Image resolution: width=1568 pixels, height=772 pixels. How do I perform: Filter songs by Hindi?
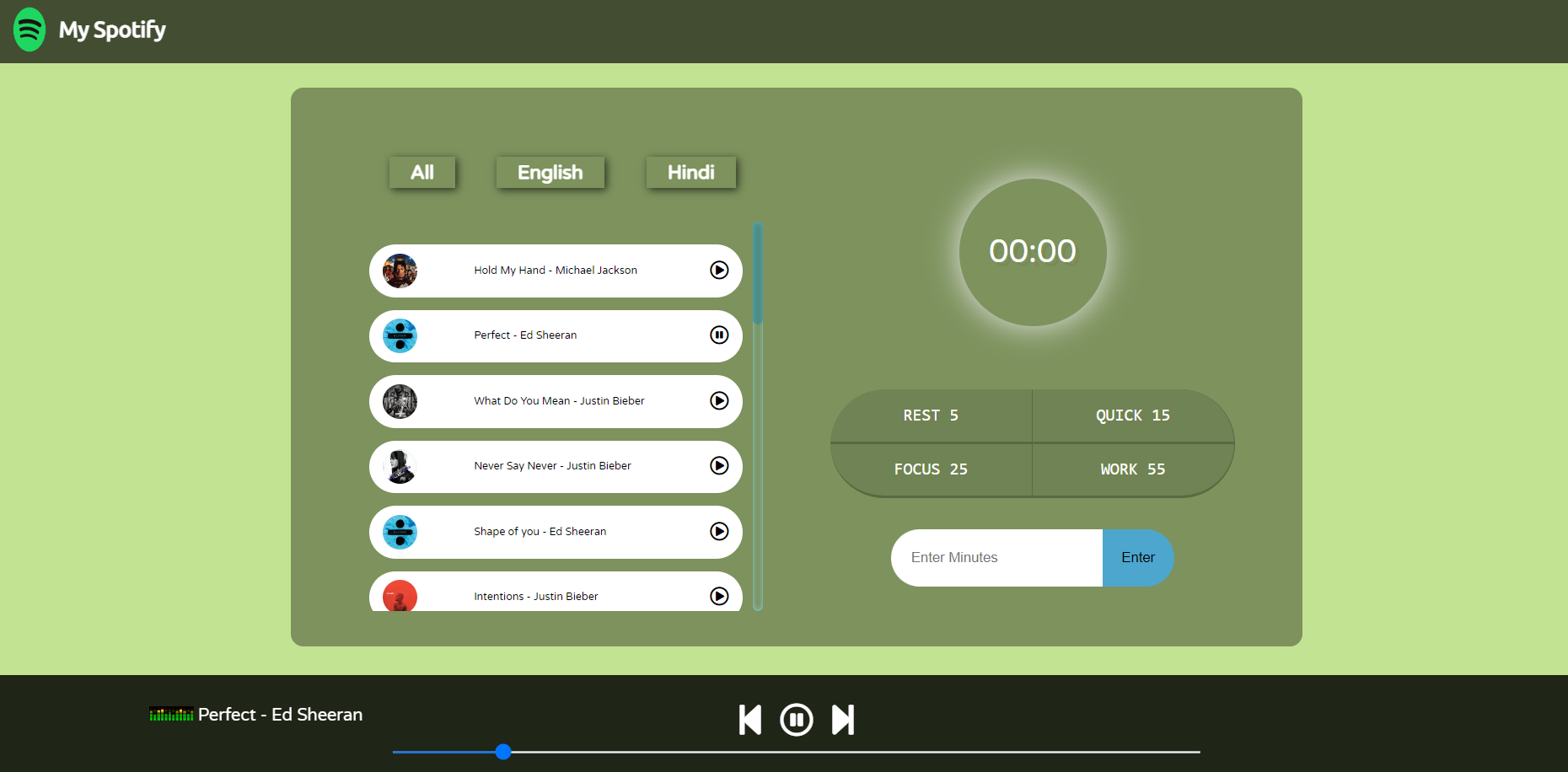pyautogui.click(x=691, y=172)
